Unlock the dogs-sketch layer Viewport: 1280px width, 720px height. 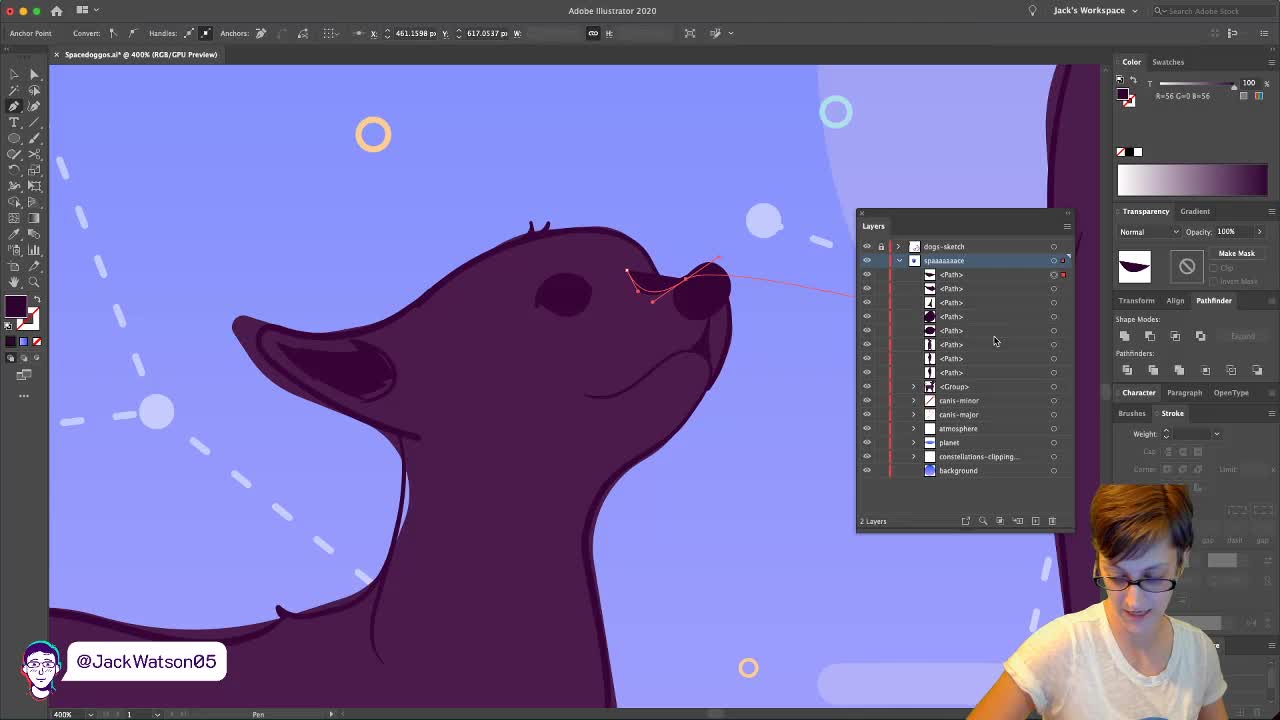pos(881,246)
